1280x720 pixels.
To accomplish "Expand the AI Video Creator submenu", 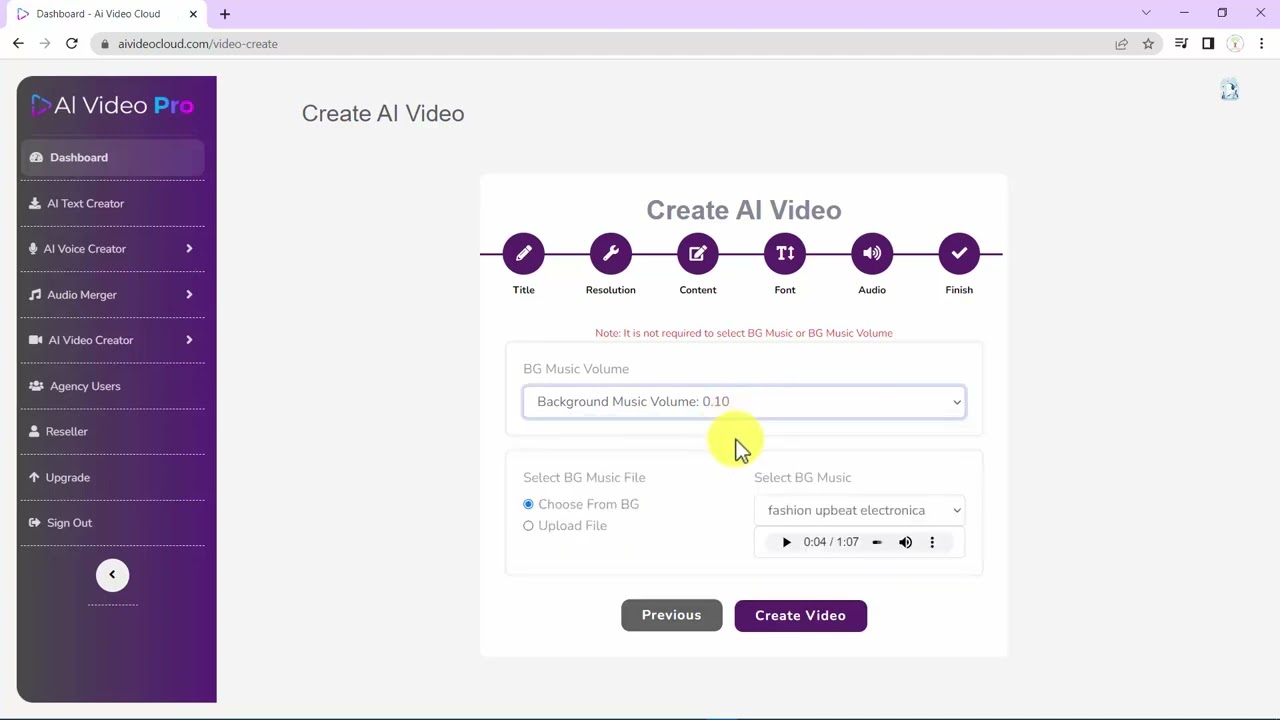I will [x=189, y=340].
